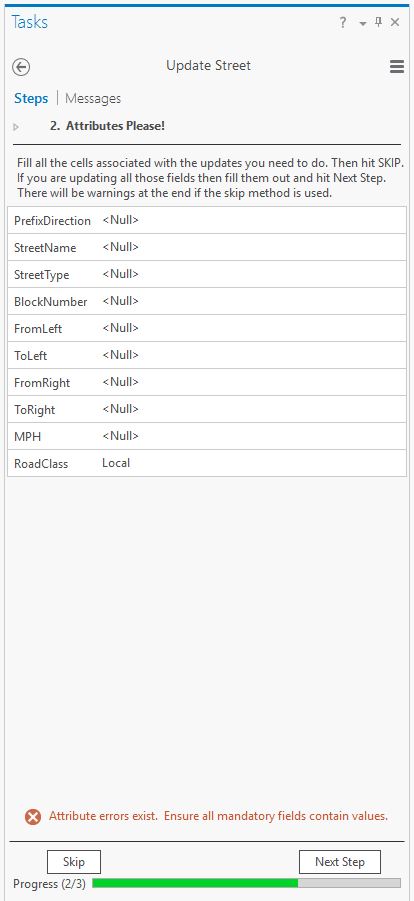Expand the Attributes Please step triangle

(x=16, y=127)
